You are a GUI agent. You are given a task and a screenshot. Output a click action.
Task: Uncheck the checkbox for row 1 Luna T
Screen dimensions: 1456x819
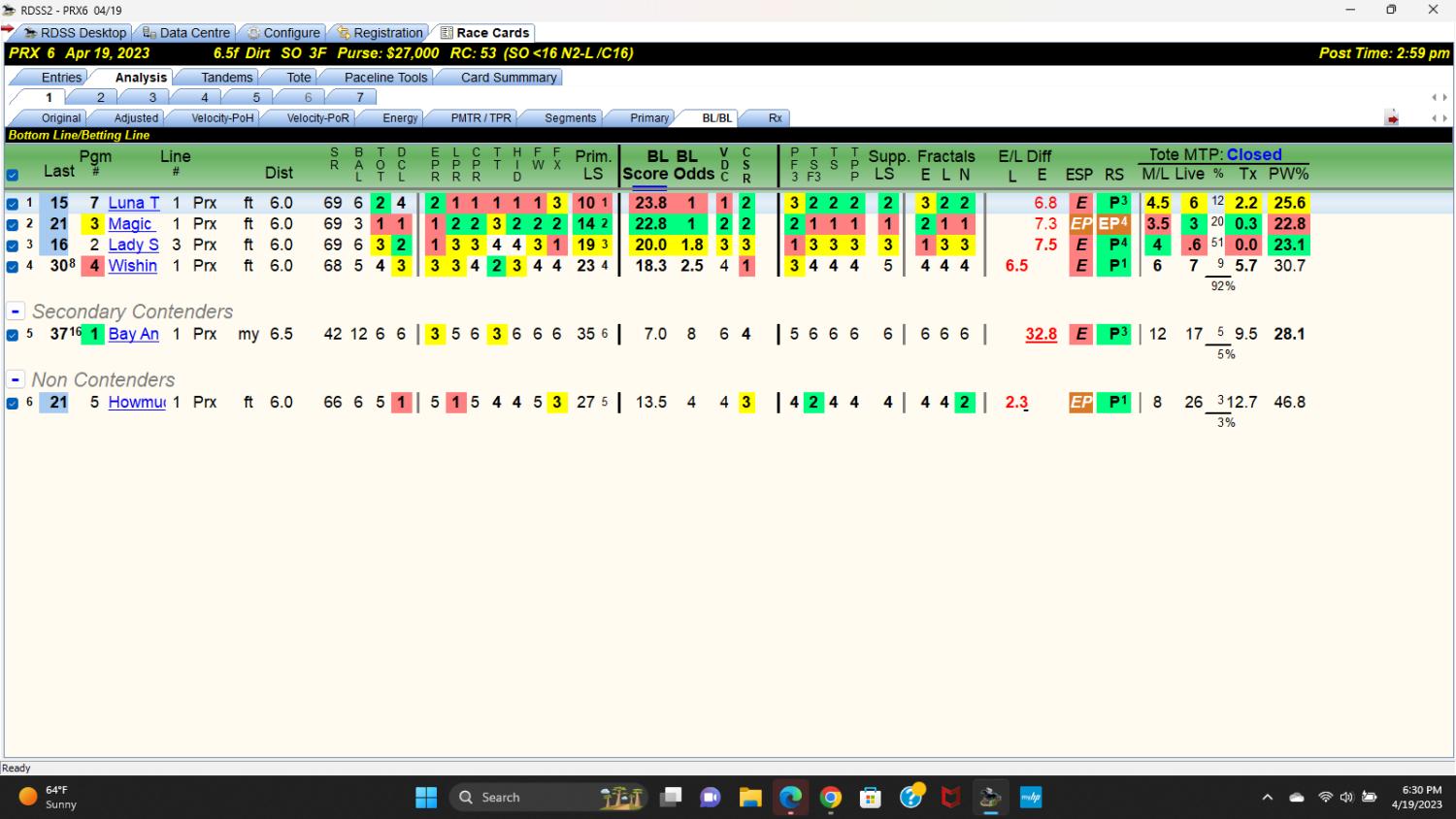pos(13,204)
